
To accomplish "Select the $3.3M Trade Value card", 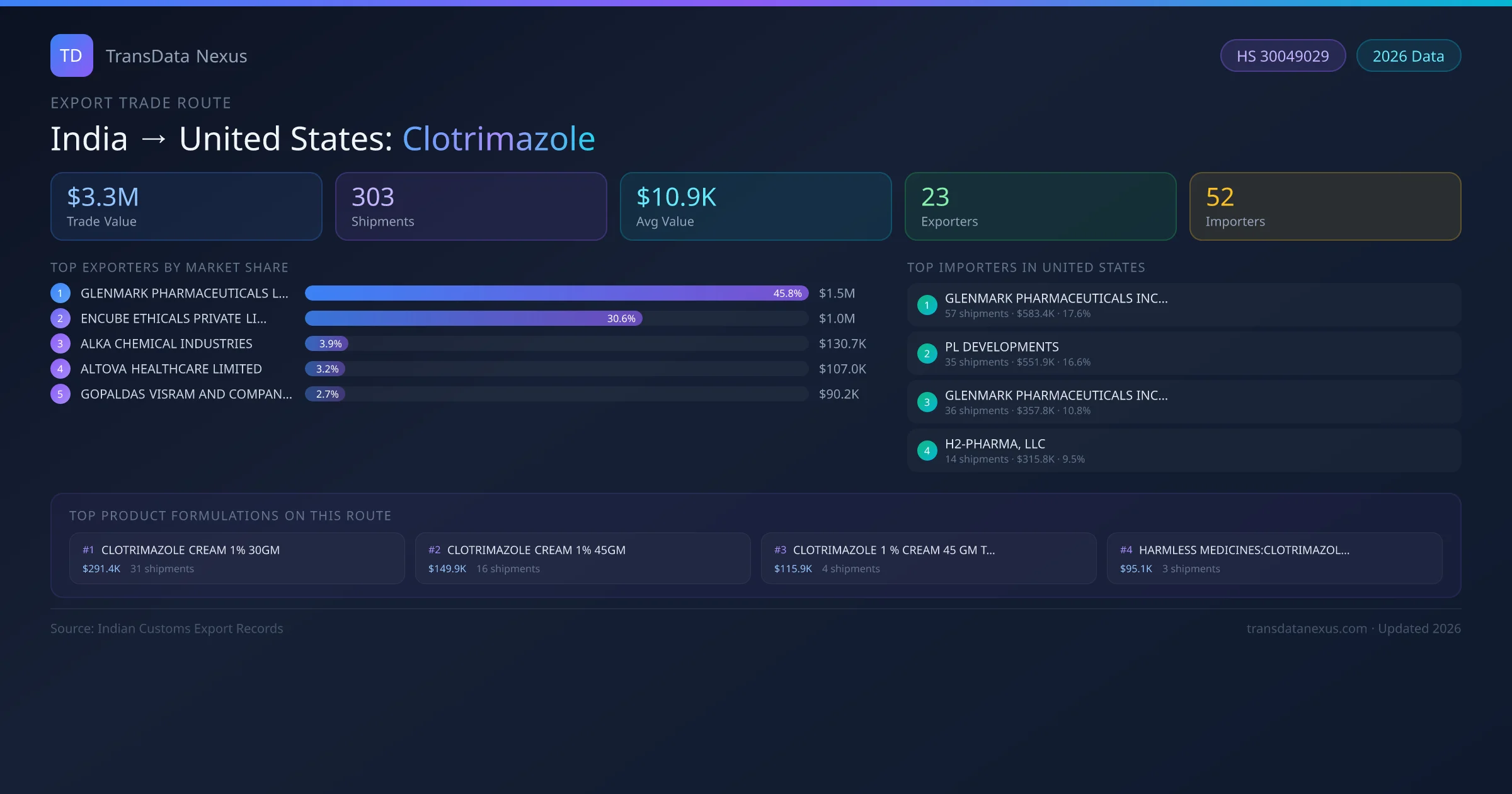I will coord(186,206).
